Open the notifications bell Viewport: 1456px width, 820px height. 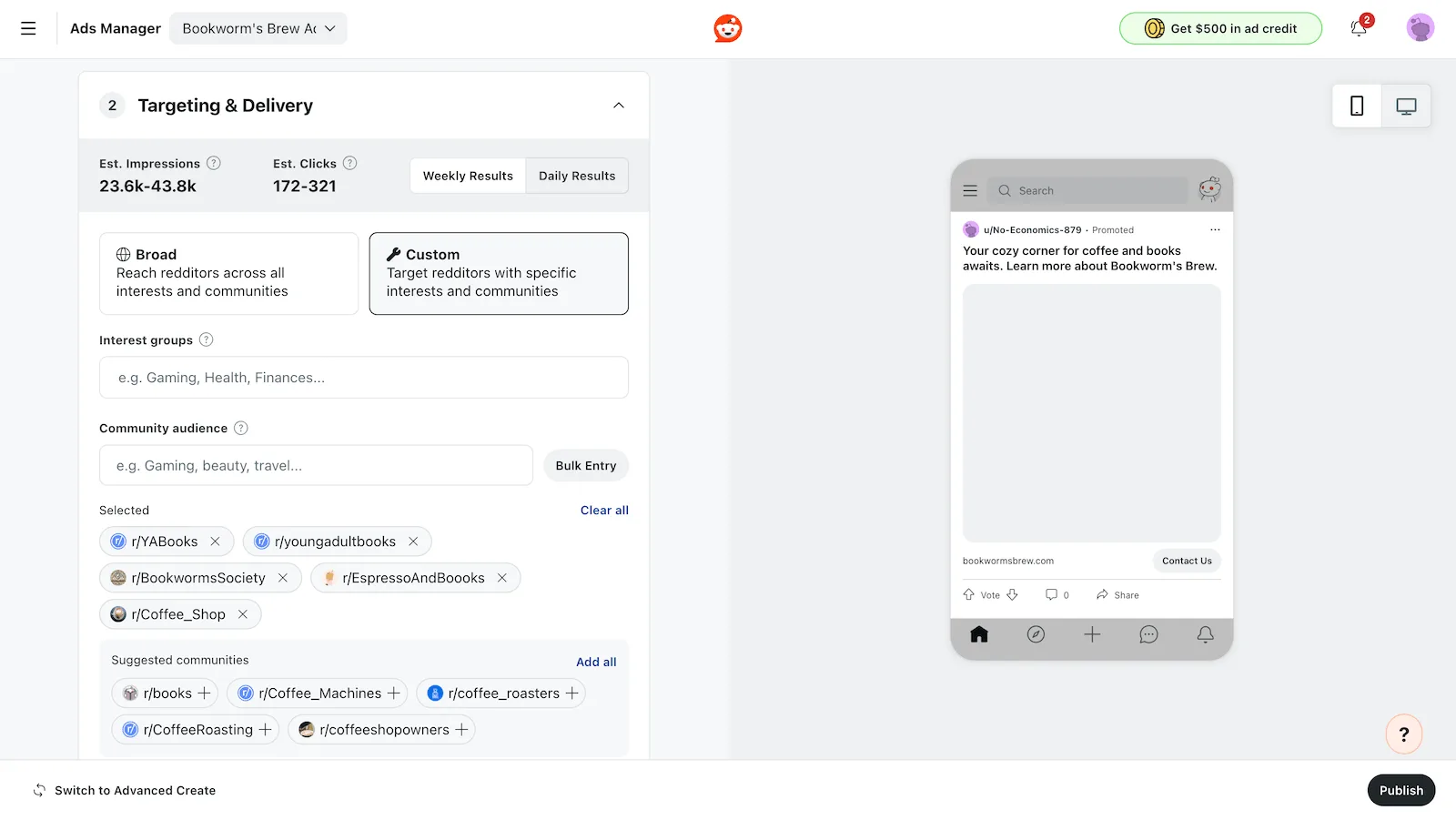[1359, 28]
